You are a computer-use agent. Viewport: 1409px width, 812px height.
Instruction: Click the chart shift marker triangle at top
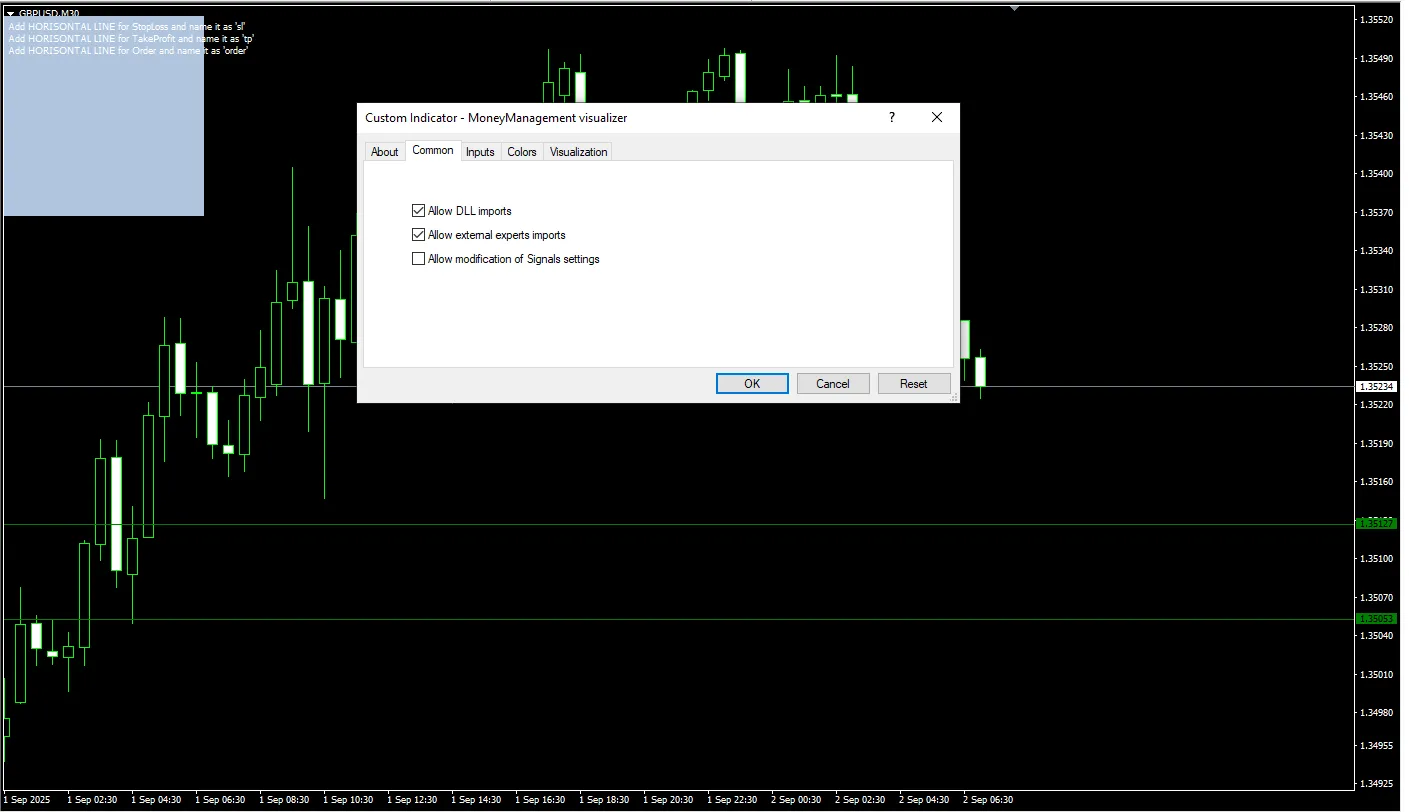pyautogui.click(x=1015, y=8)
